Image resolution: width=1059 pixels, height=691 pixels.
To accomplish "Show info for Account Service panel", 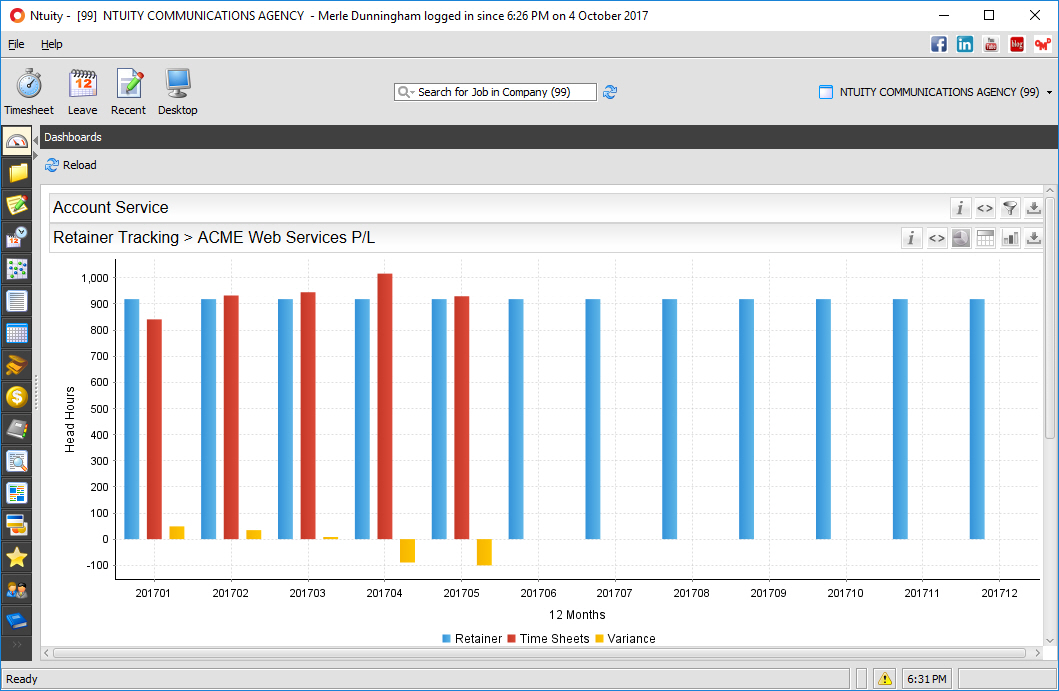I will (x=960, y=208).
